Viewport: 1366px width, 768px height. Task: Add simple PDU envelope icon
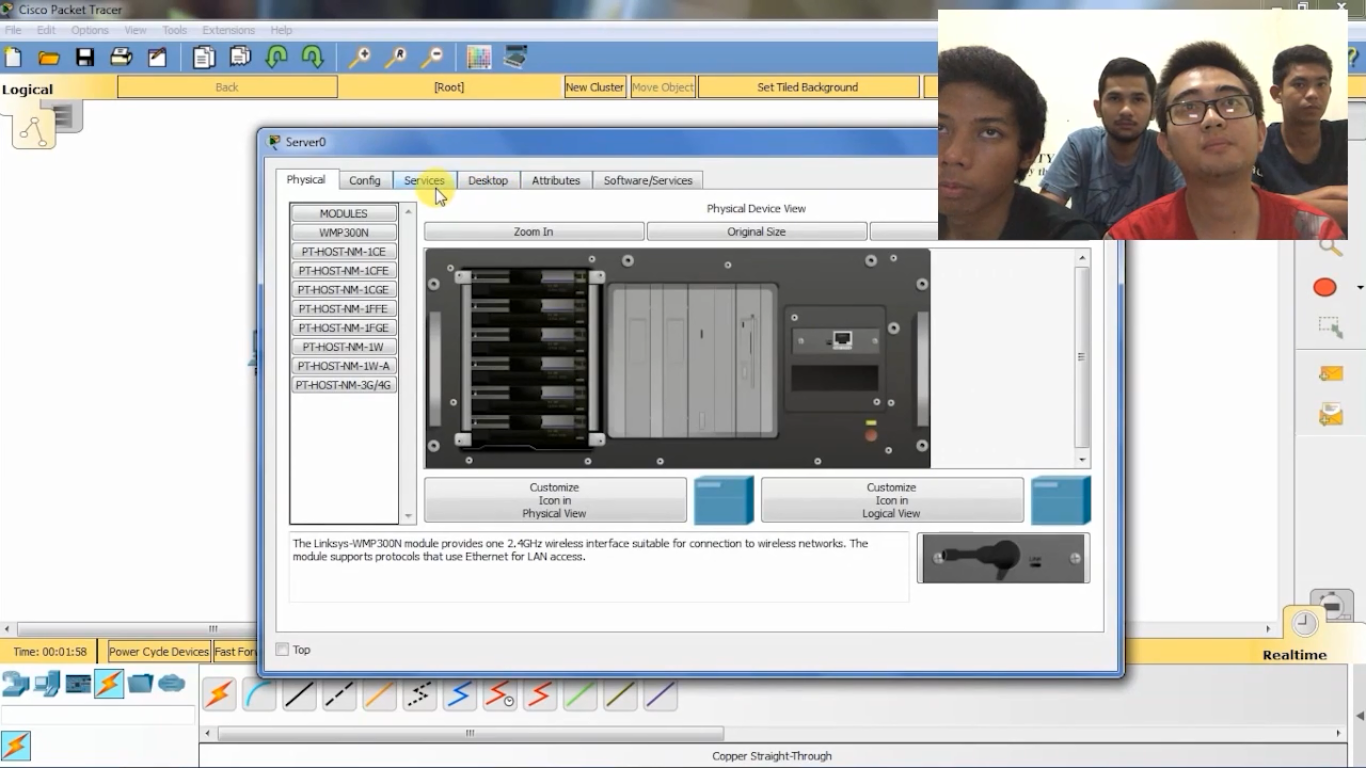(x=1330, y=373)
